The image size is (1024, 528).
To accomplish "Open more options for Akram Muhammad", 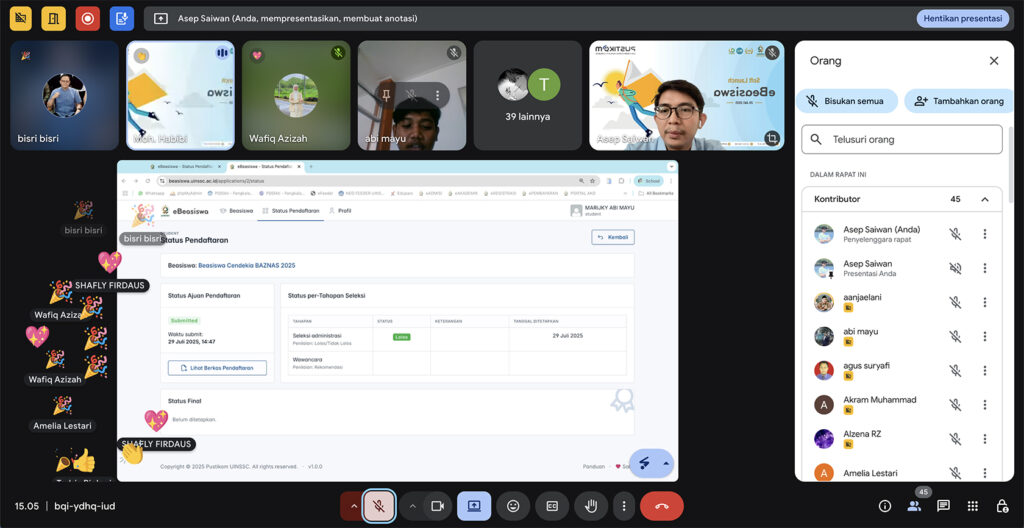I will pos(984,404).
